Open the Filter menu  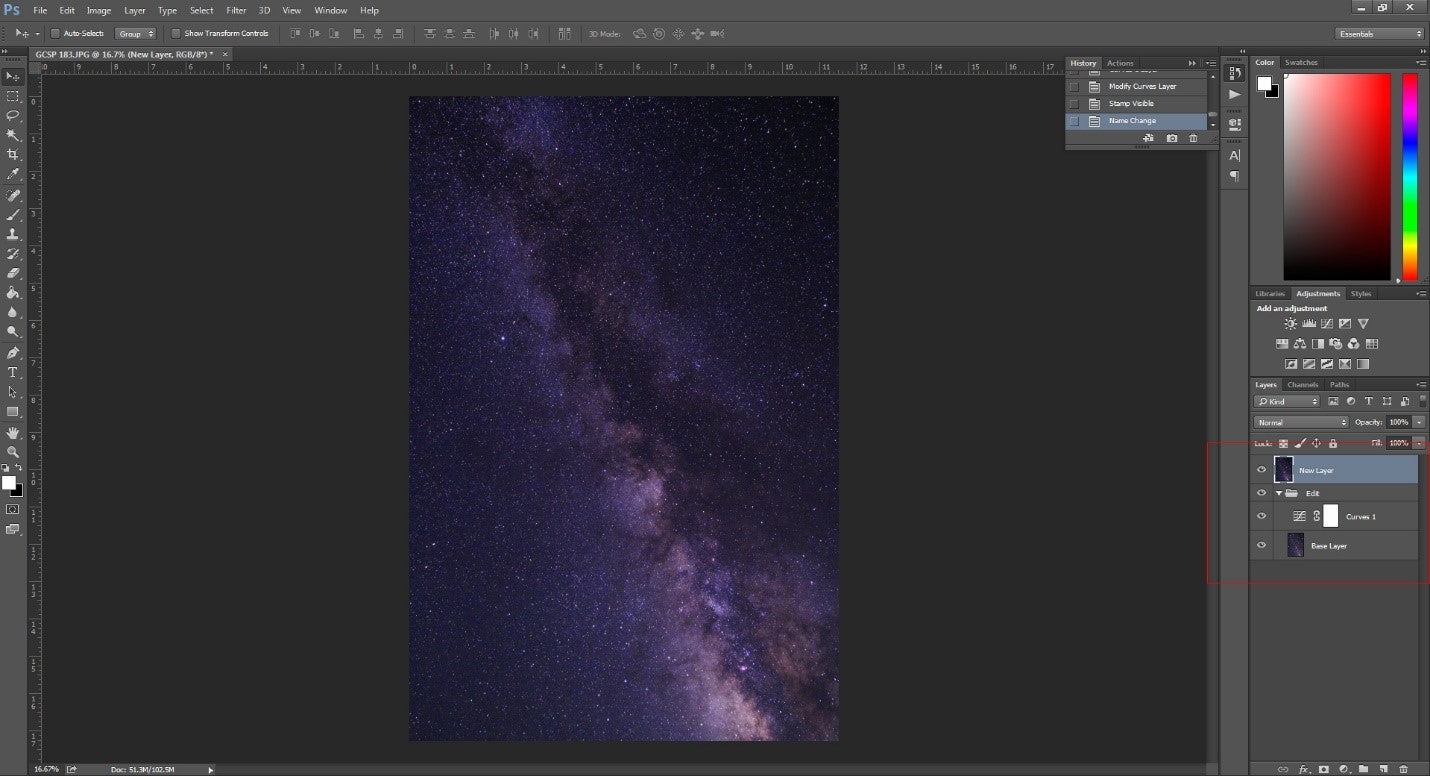(236, 10)
